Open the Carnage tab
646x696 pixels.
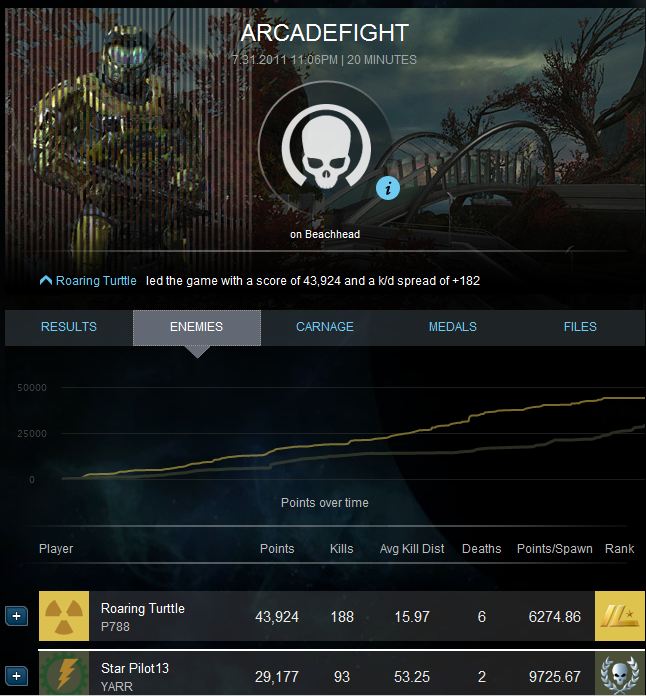[x=325, y=327]
